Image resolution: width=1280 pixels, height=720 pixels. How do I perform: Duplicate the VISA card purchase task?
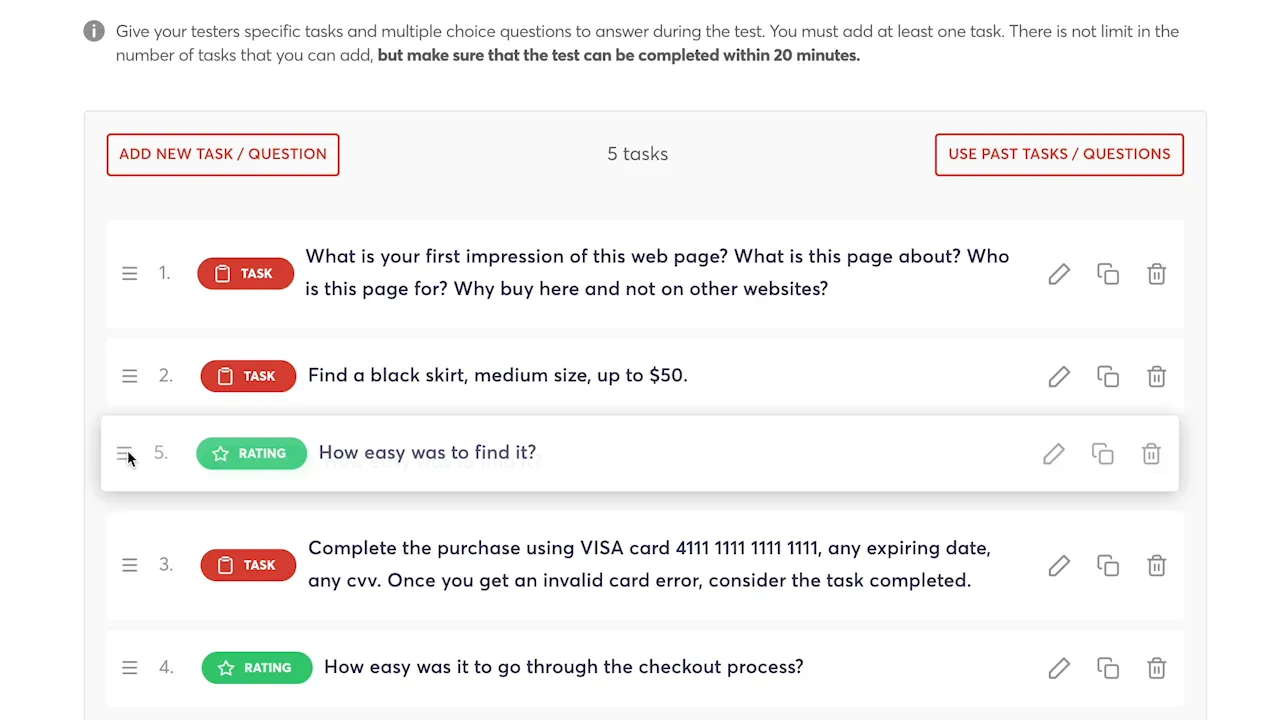pyautogui.click(x=1108, y=566)
